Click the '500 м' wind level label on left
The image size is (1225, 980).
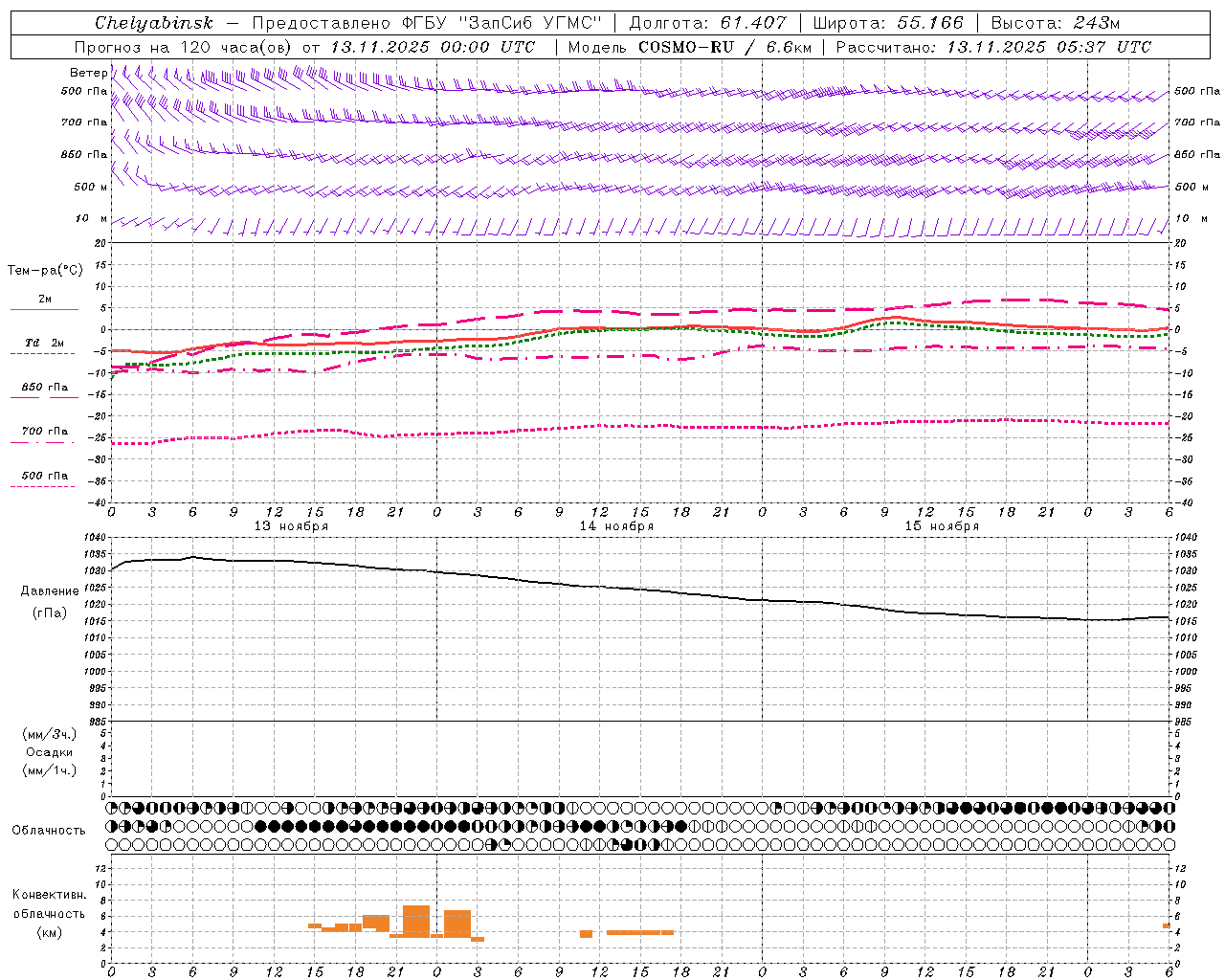click(91, 188)
